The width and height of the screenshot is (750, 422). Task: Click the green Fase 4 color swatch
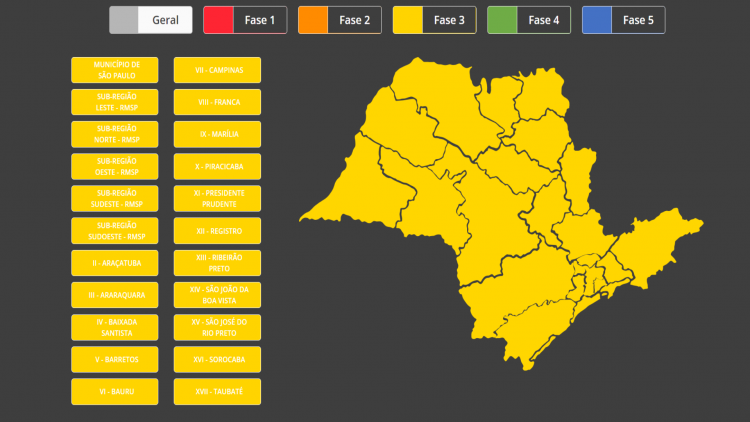click(503, 20)
